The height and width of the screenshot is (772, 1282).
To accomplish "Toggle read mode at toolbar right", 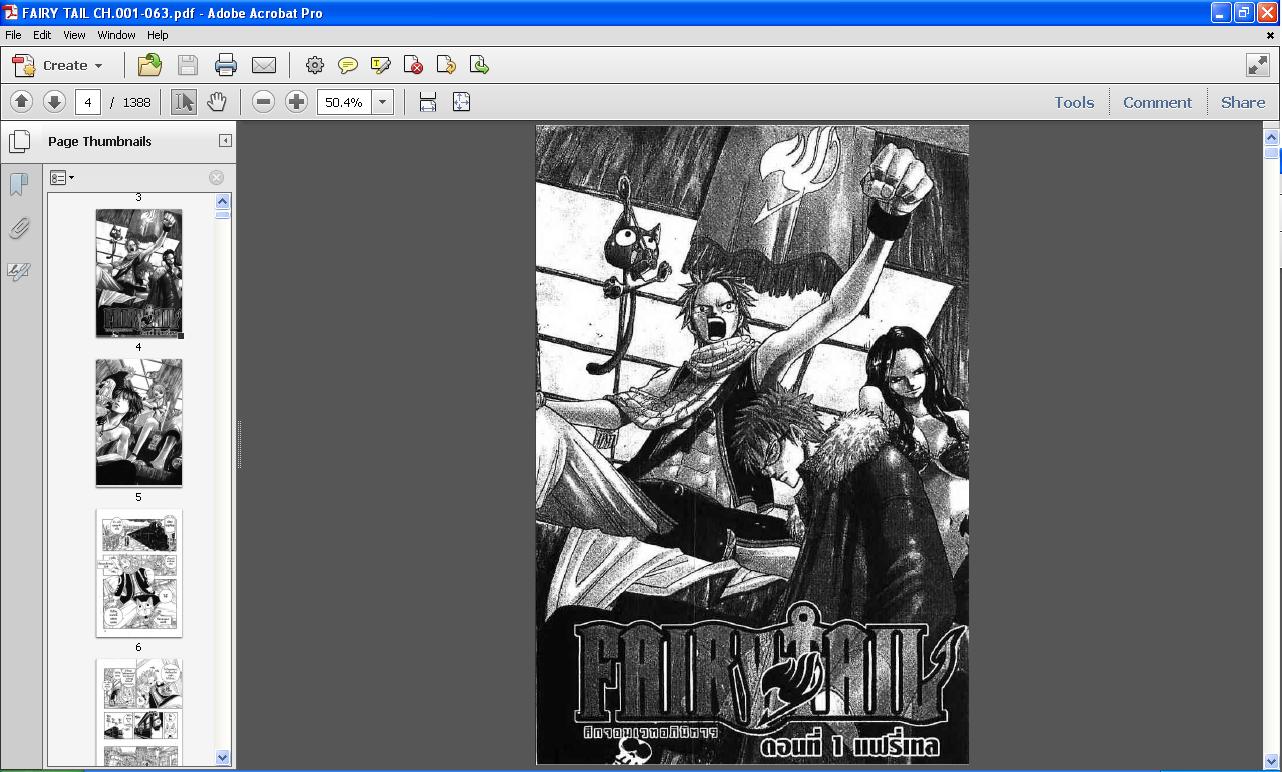I will click(x=1258, y=65).
